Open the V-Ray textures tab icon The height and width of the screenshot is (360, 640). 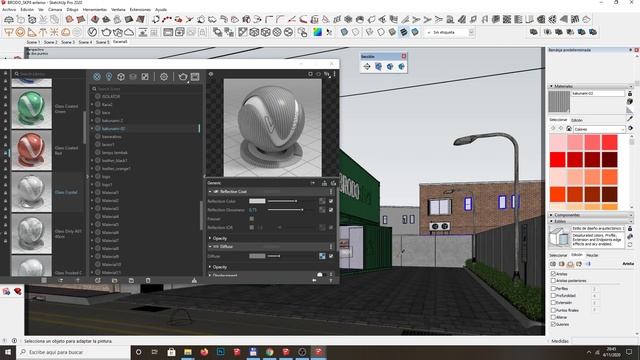click(145, 76)
